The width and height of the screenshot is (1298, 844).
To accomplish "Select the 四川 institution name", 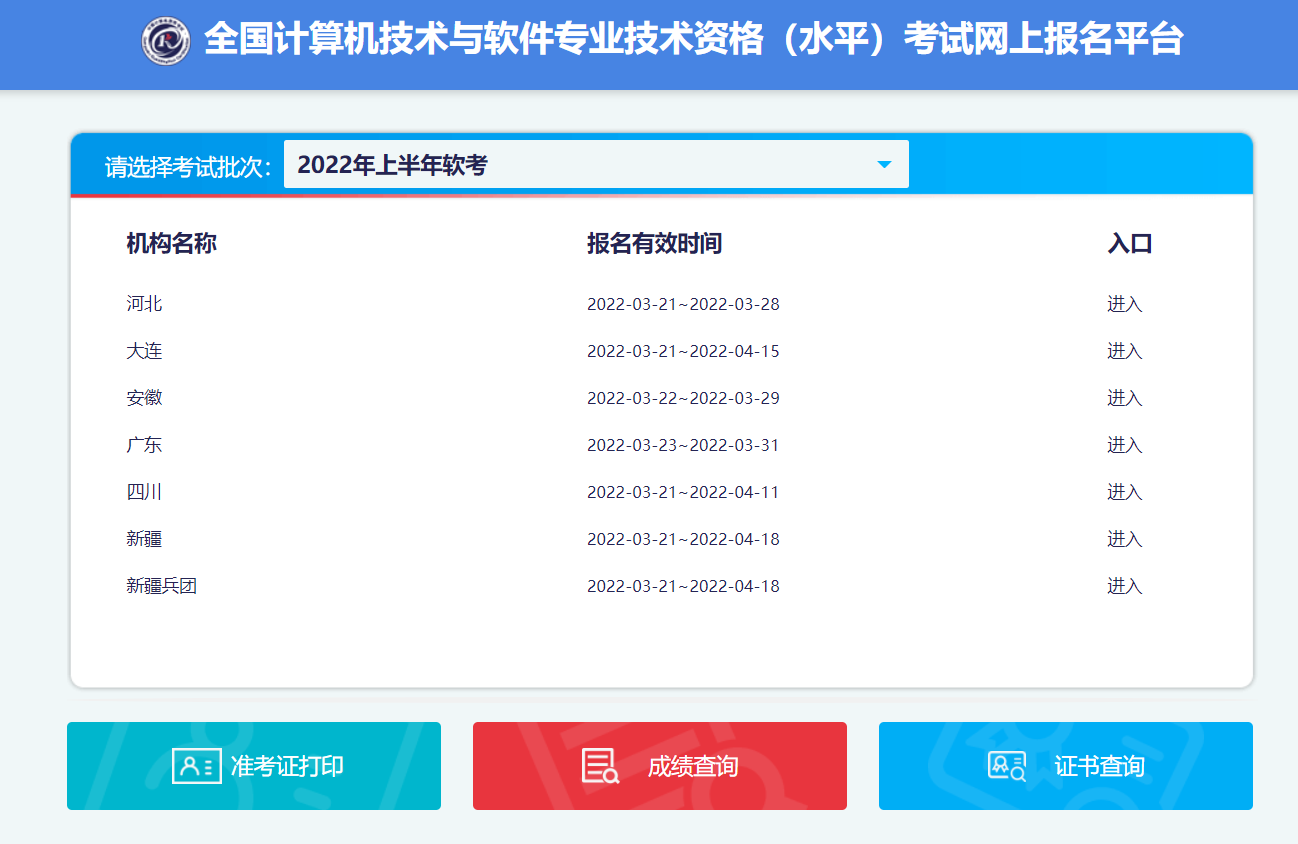I will coord(144,492).
